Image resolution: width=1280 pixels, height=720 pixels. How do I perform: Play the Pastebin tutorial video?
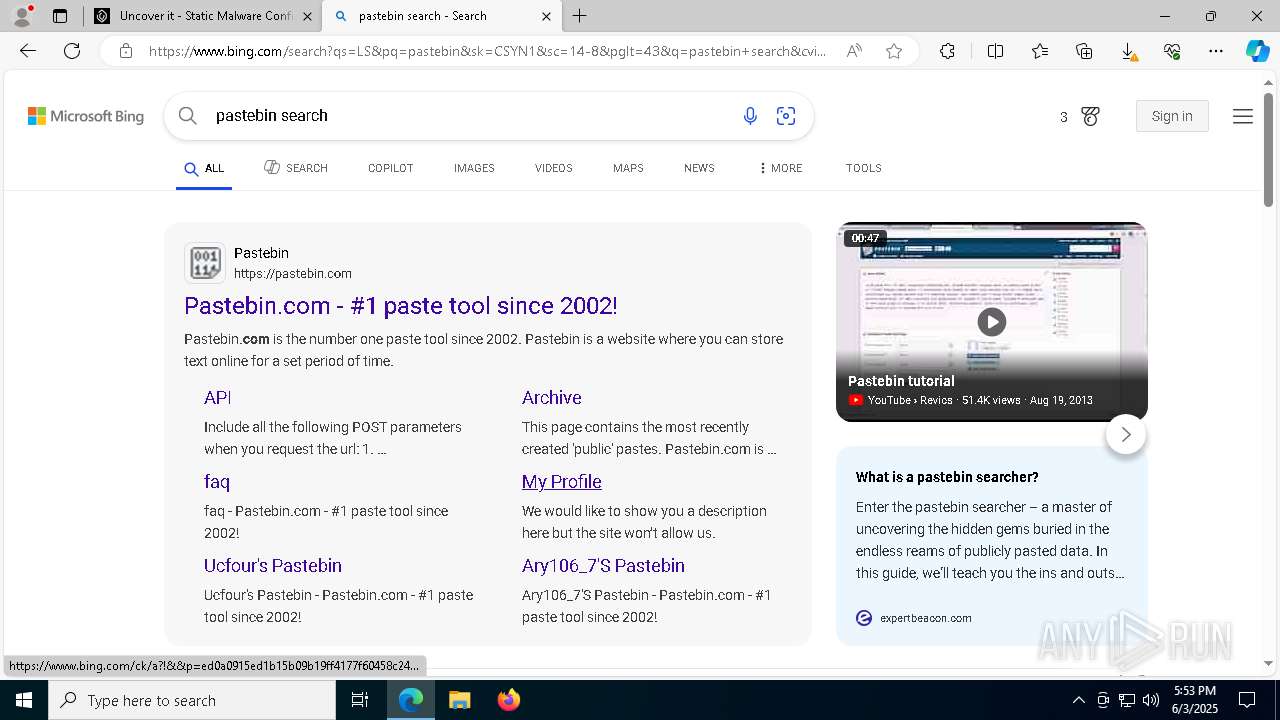[x=991, y=321]
